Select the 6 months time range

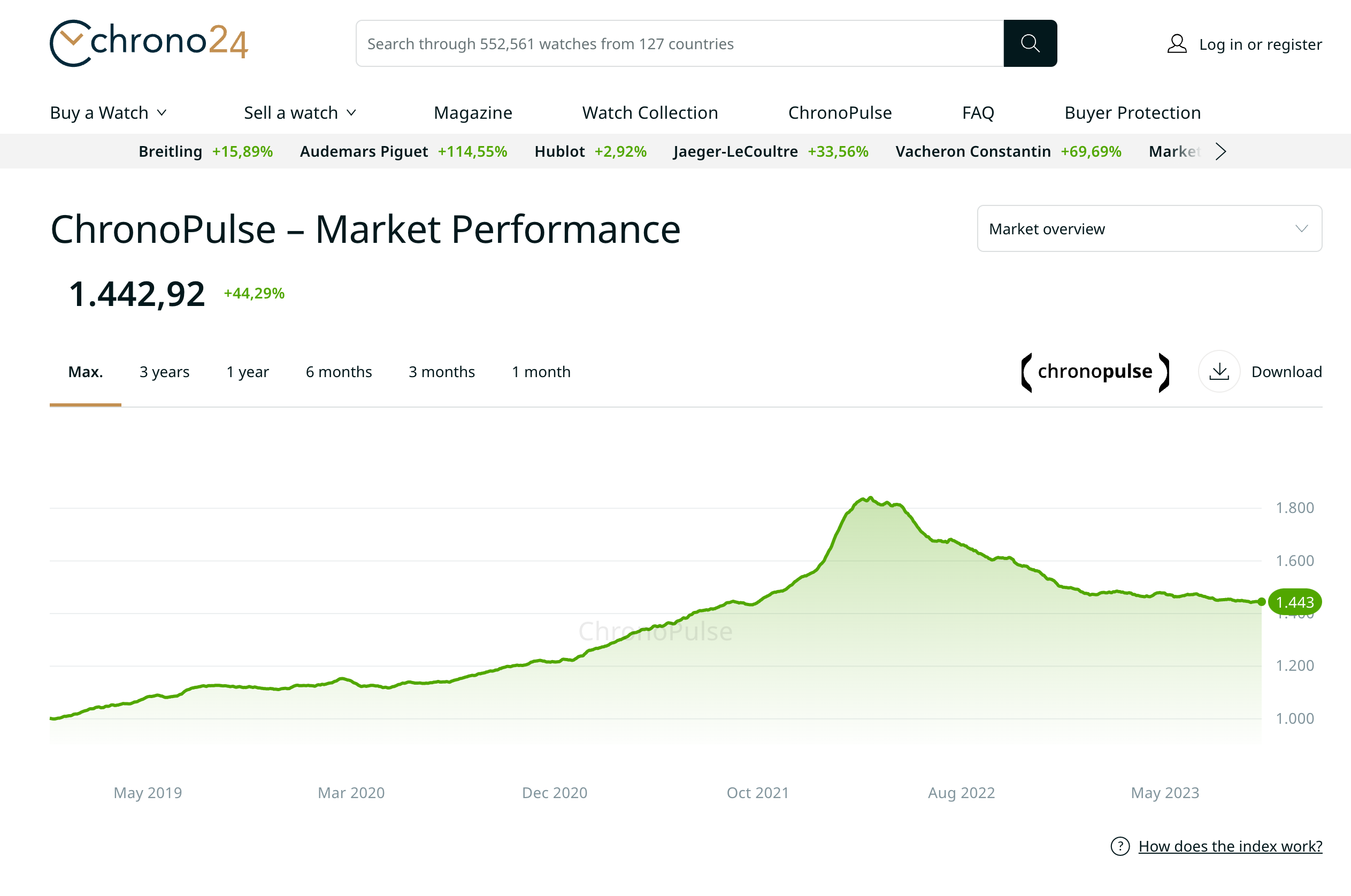(x=339, y=372)
